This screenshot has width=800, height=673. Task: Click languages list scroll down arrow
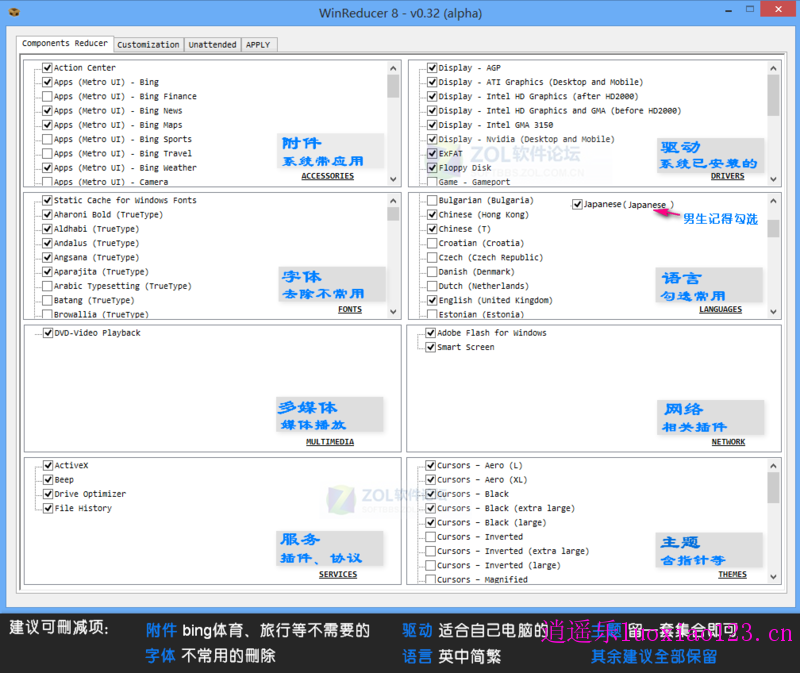coord(773,311)
